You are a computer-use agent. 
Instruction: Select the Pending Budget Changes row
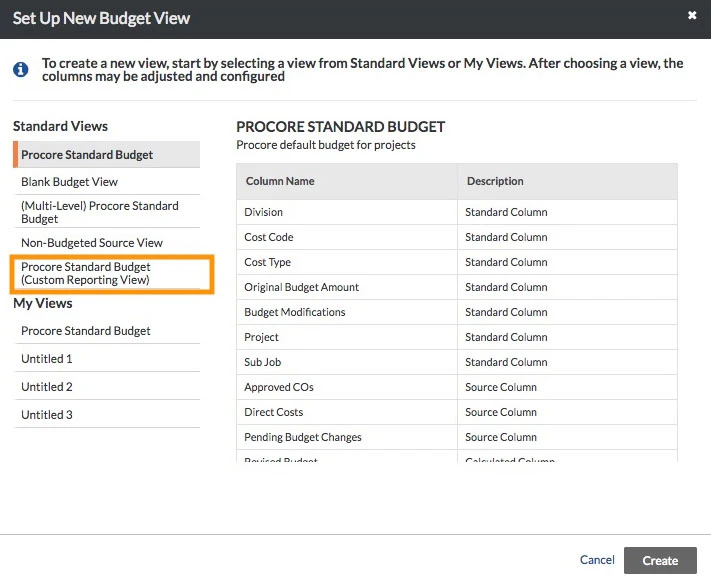457,437
